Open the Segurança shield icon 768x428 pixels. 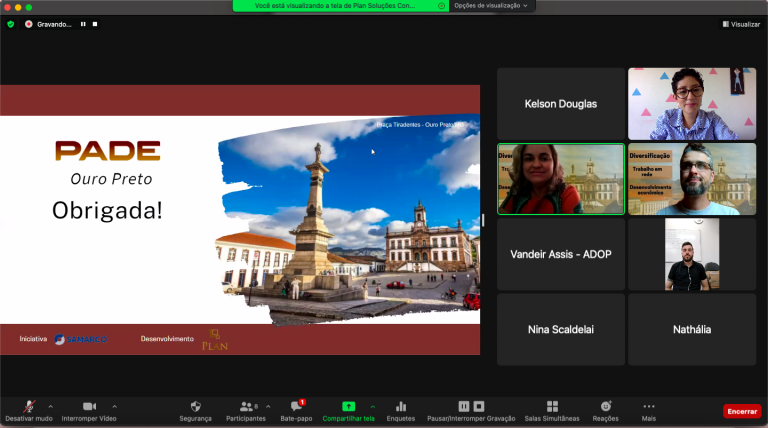(x=195, y=406)
